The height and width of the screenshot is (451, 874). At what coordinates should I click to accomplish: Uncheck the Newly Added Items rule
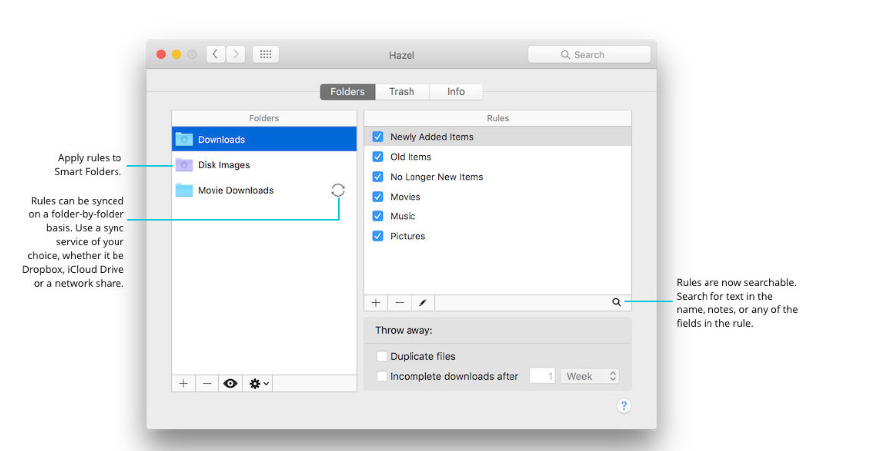point(378,137)
